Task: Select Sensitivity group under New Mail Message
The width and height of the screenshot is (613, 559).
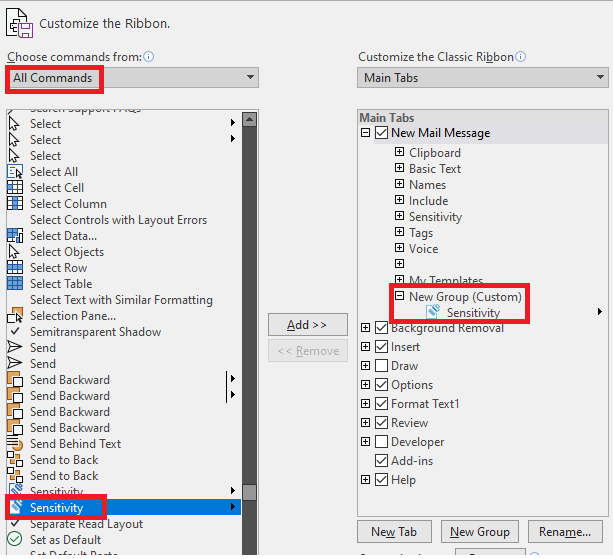Action: (x=435, y=217)
